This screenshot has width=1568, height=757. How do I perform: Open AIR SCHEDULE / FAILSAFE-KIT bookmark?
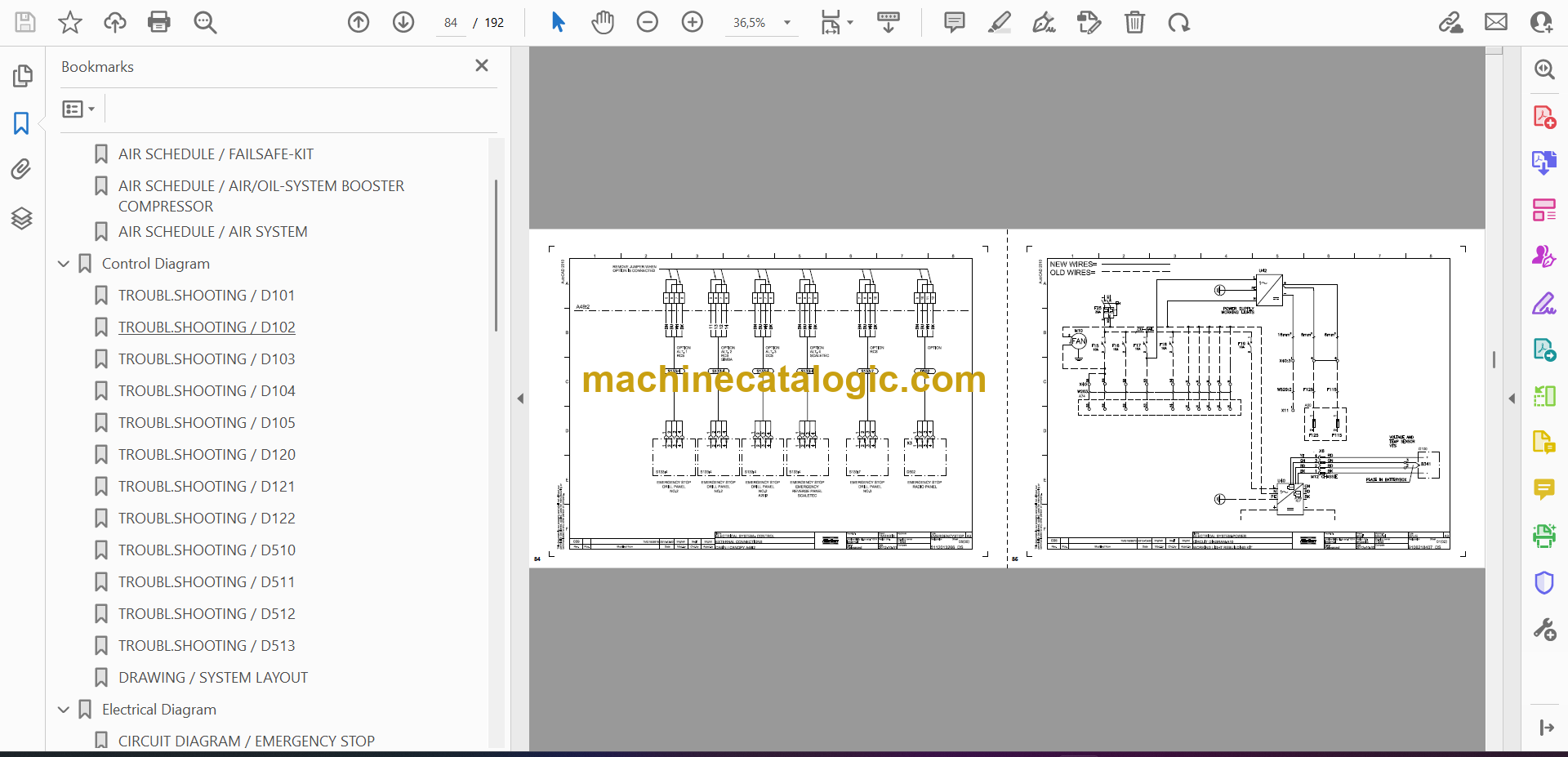[216, 154]
